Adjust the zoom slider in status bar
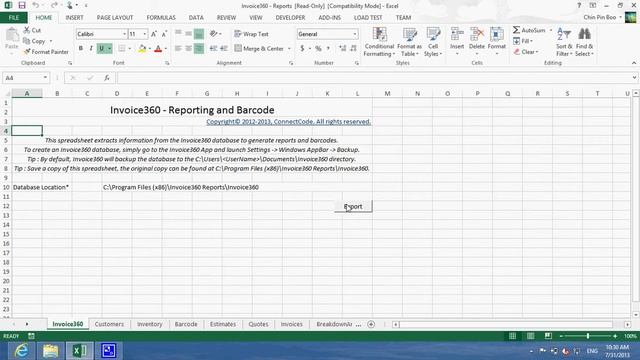The width and height of the screenshot is (640, 360). (588, 336)
